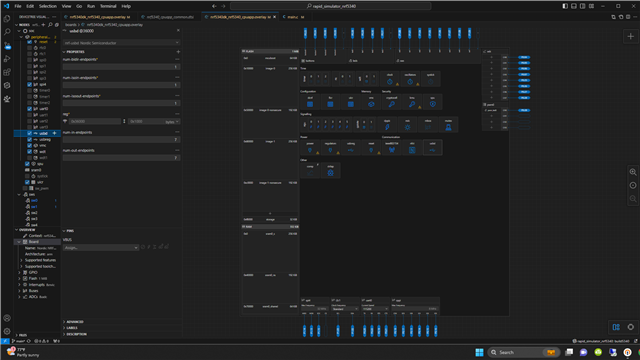
Task: Open the Terminal menu
Action: (108, 6)
